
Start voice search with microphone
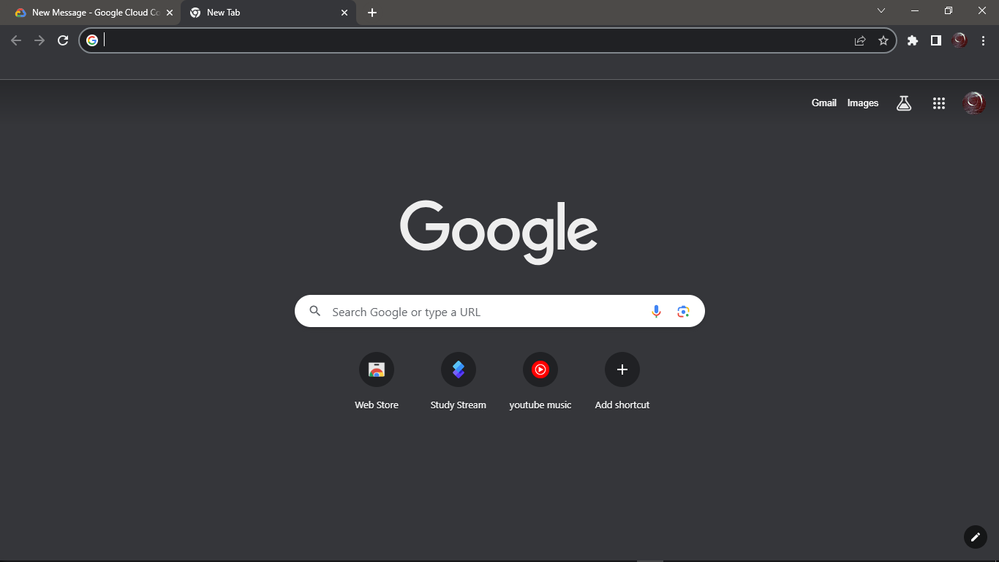(x=656, y=312)
